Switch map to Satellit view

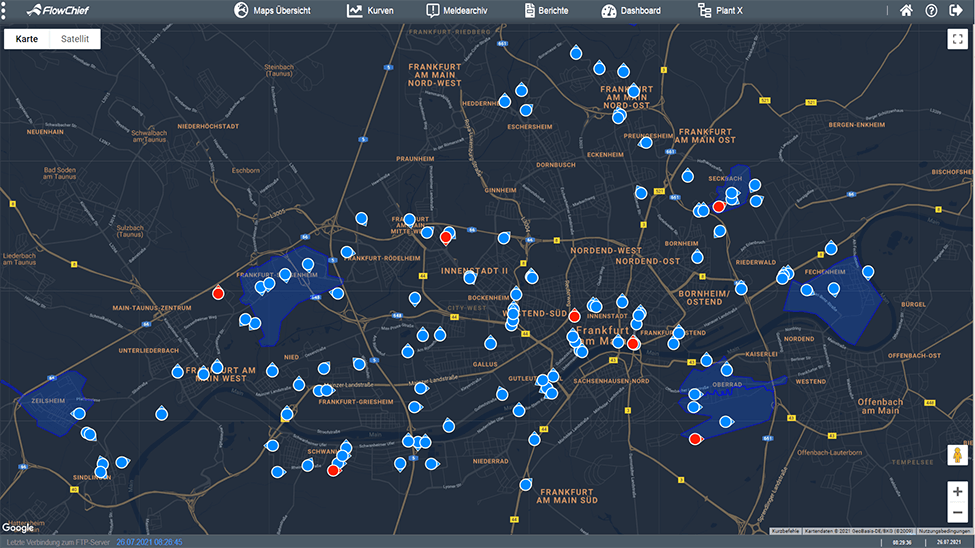tap(75, 39)
